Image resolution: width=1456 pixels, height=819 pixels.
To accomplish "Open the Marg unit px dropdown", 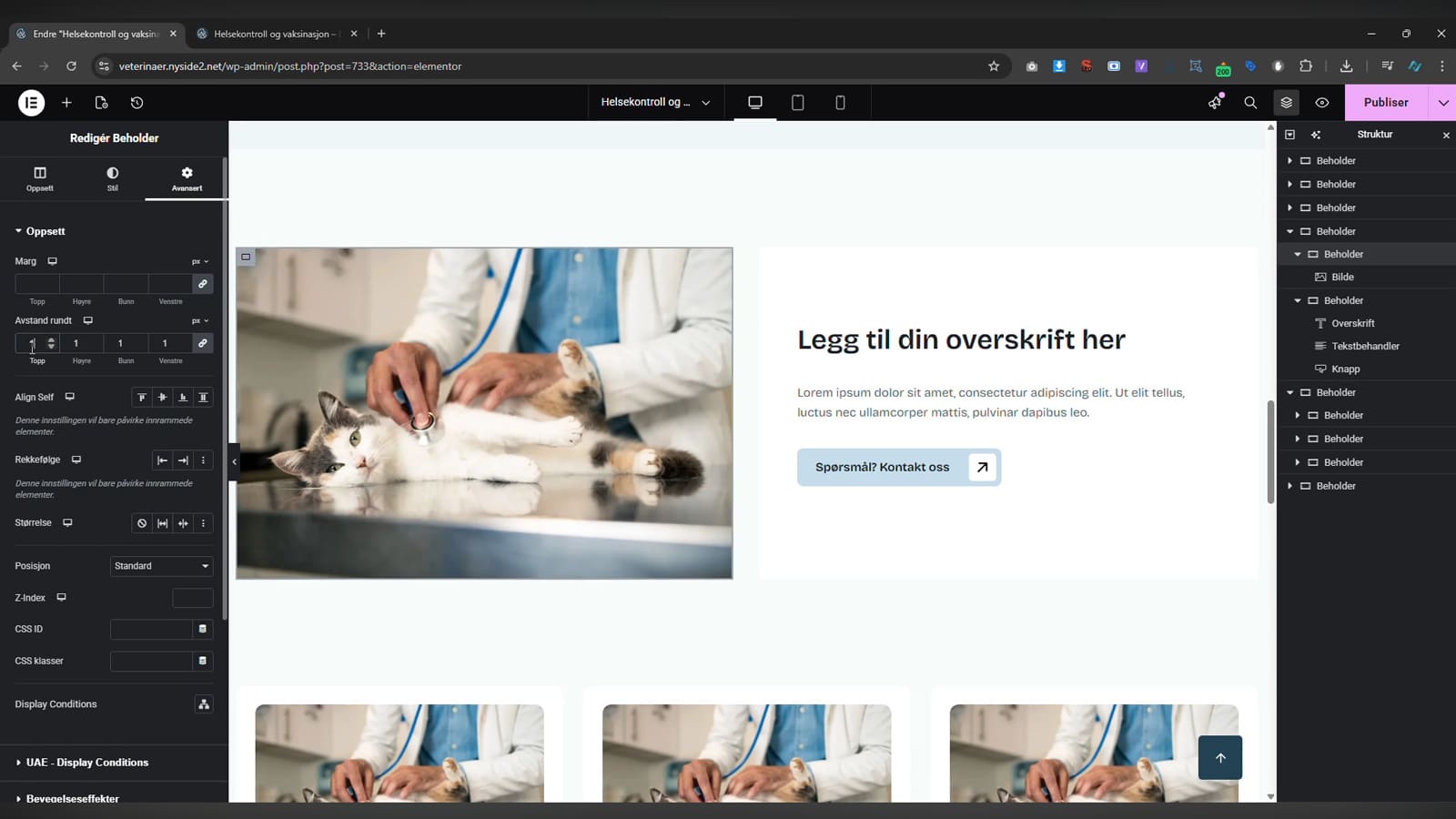I will pos(200,261).
